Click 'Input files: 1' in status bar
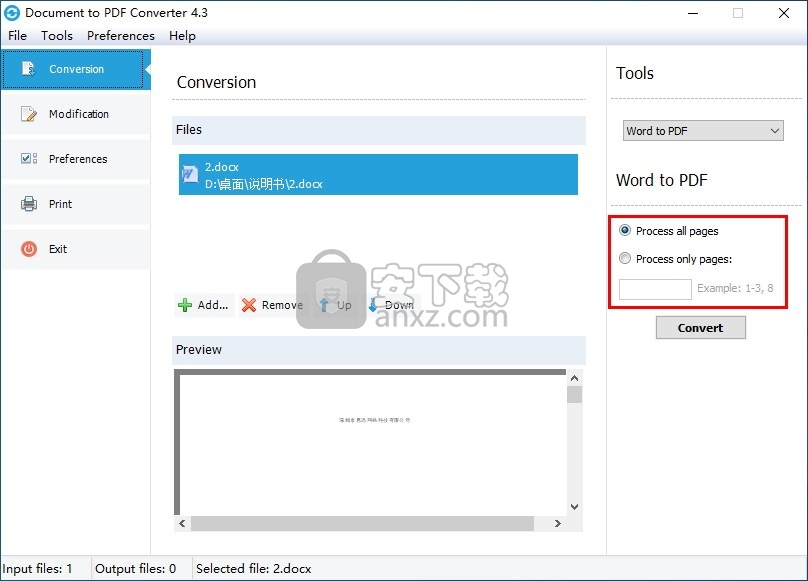Screen dimensions: 808x581 click(x=37, y=569)
